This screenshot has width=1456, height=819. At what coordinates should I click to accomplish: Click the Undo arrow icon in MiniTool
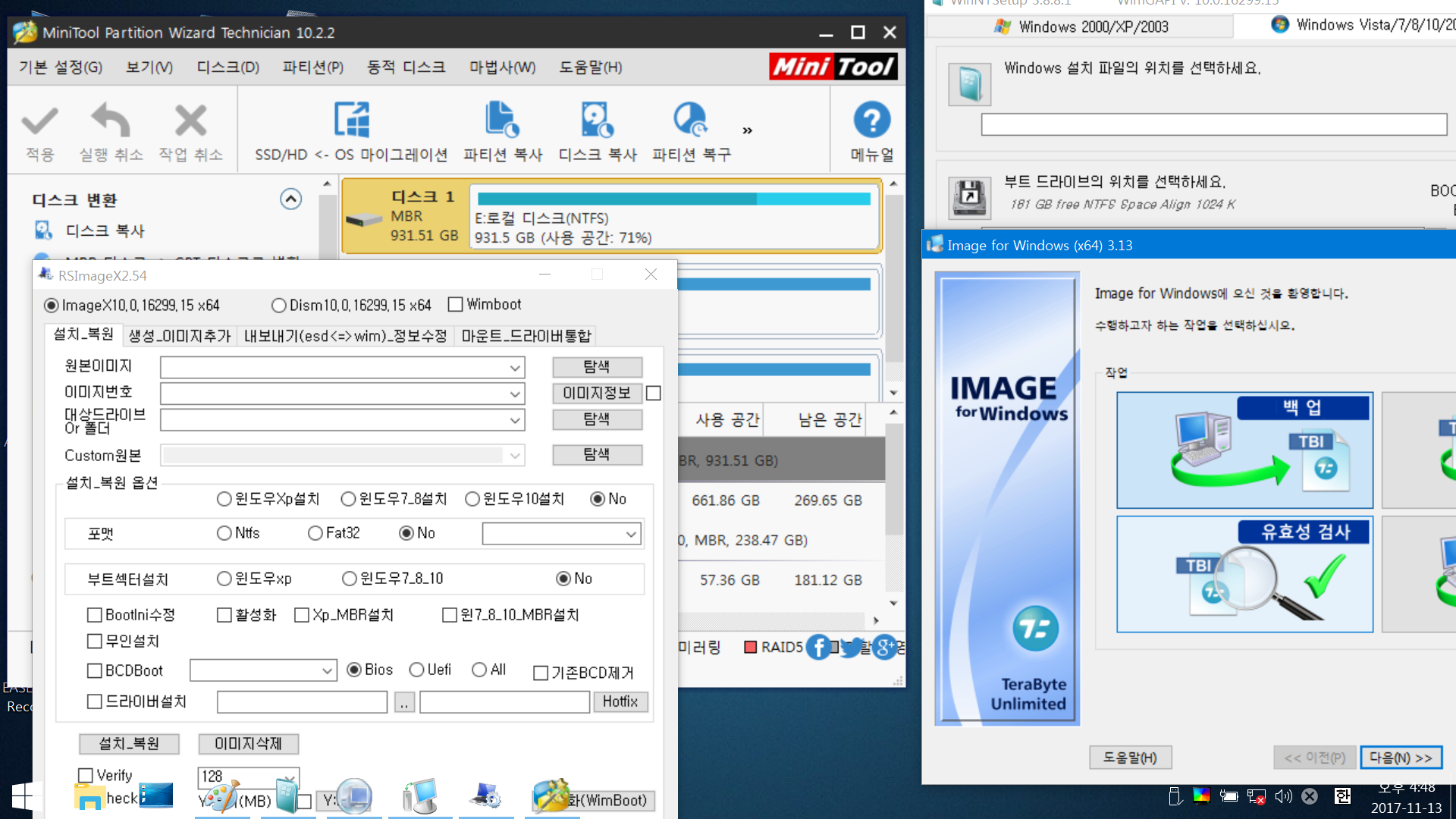coord(111,121)
